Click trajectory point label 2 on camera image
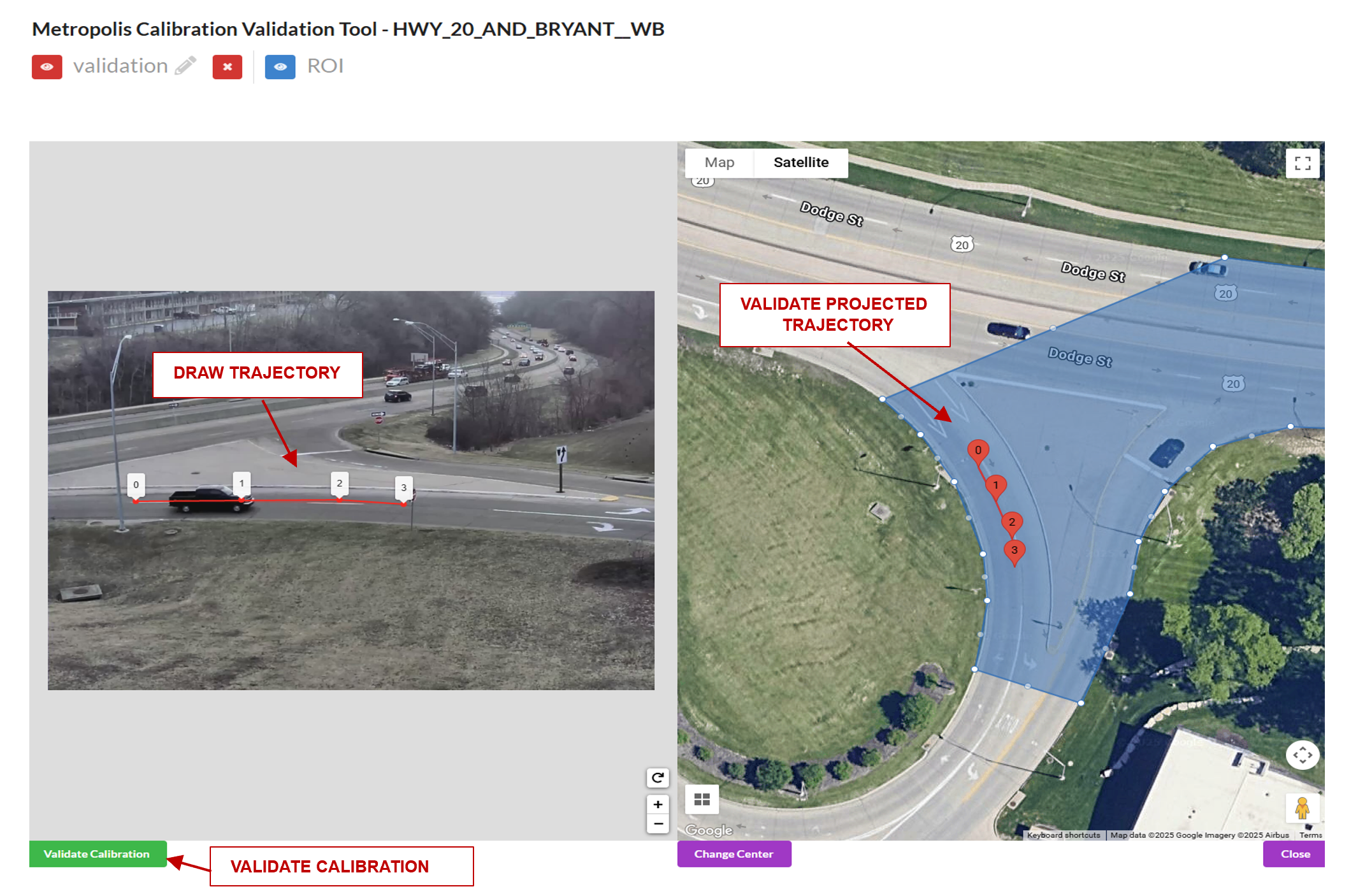 point(340,484)
